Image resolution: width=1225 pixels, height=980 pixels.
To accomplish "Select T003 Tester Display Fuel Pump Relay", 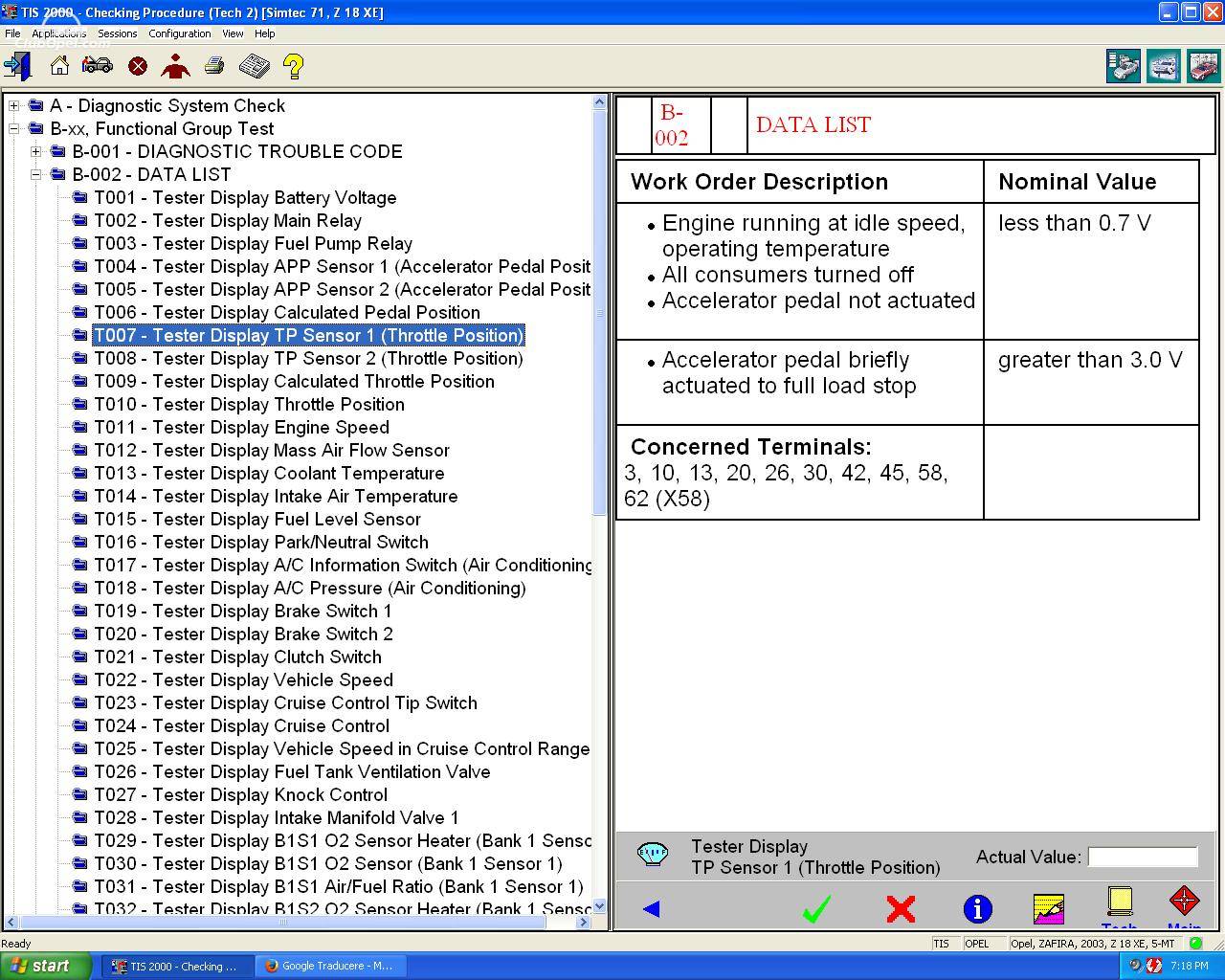I will click(x=253, y=243).
